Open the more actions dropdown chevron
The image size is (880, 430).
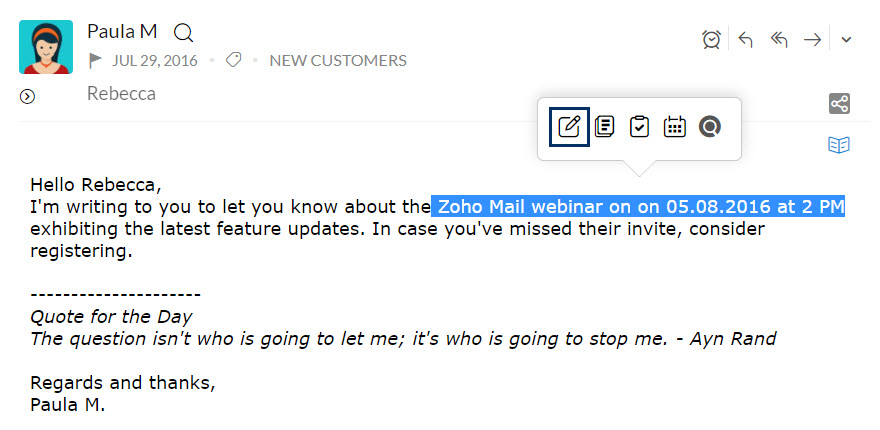(x=846, y=40)
